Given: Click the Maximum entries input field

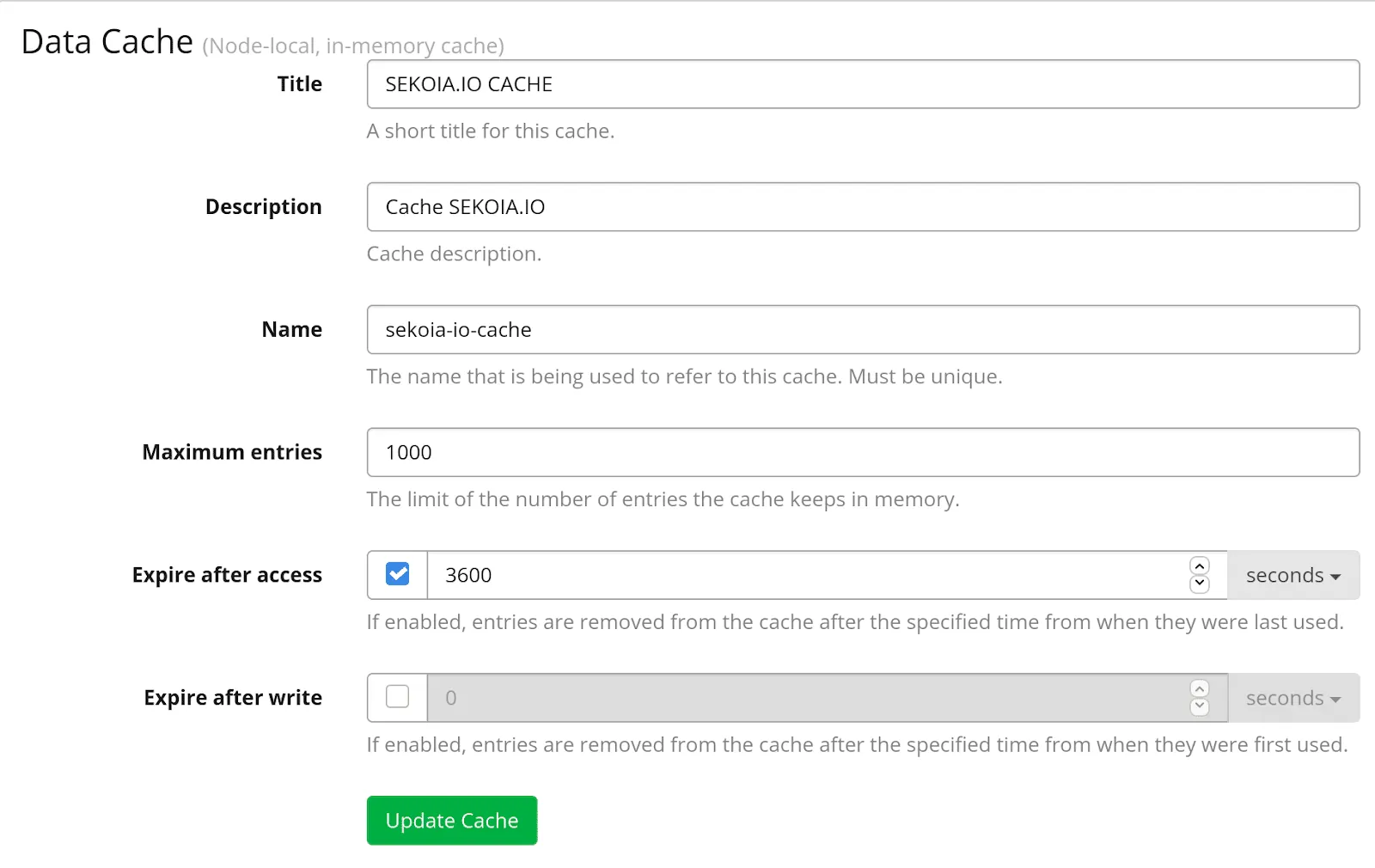Looking at the screenshot, I should [863, 453].
